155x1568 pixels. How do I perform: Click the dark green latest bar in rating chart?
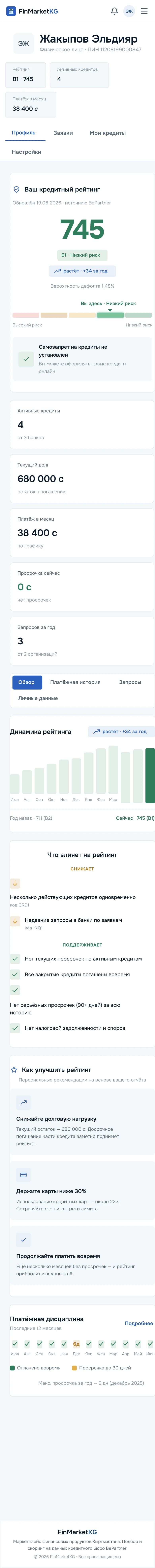[150, 775]
